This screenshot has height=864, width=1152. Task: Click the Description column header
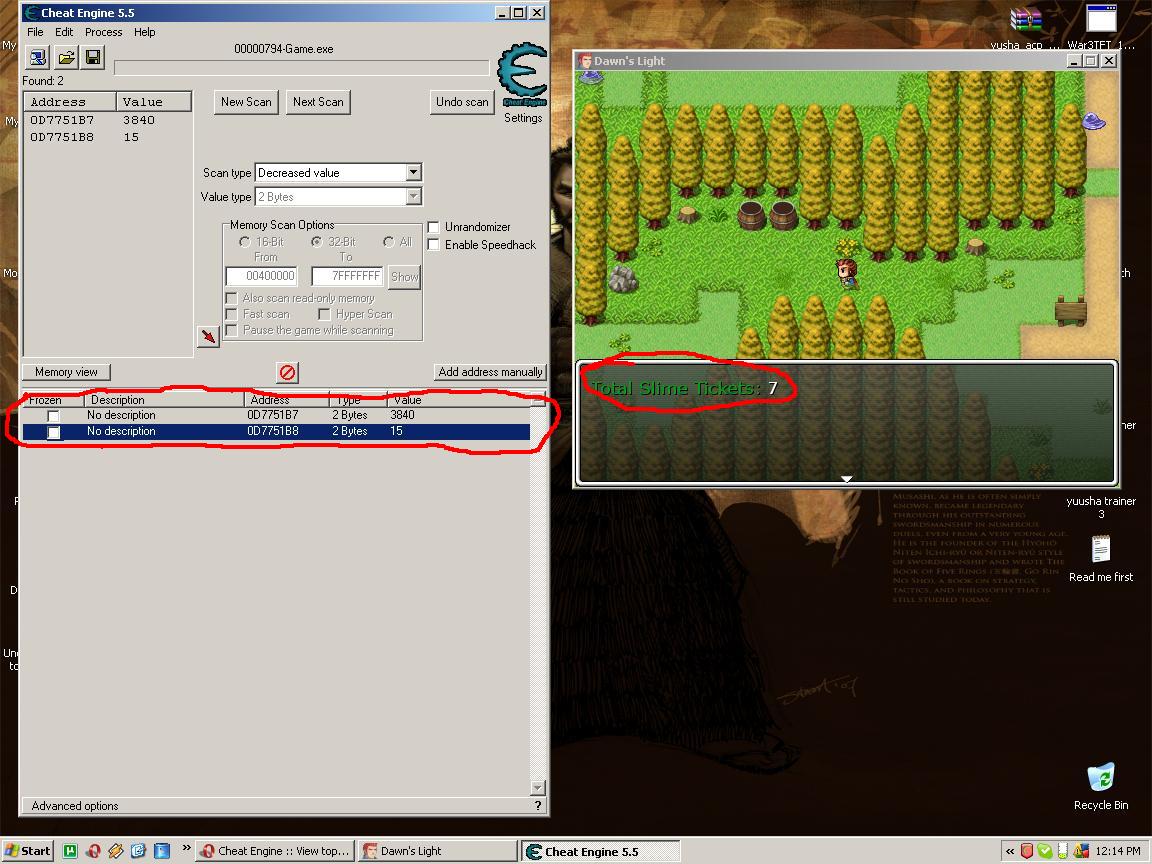[x=163, y=400]
